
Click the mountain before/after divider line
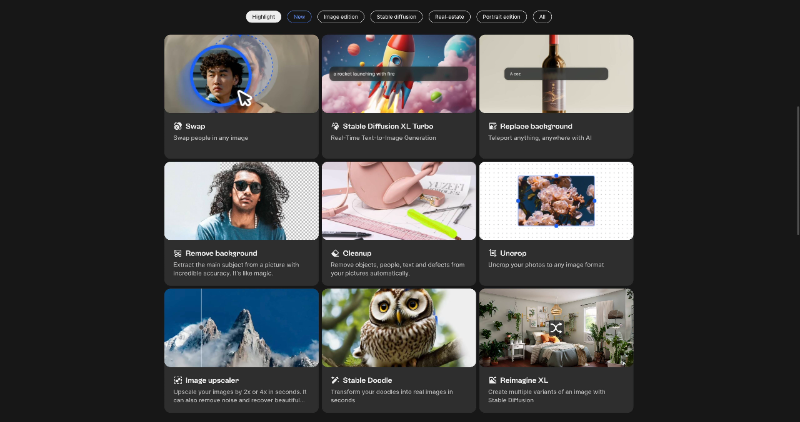202,328
